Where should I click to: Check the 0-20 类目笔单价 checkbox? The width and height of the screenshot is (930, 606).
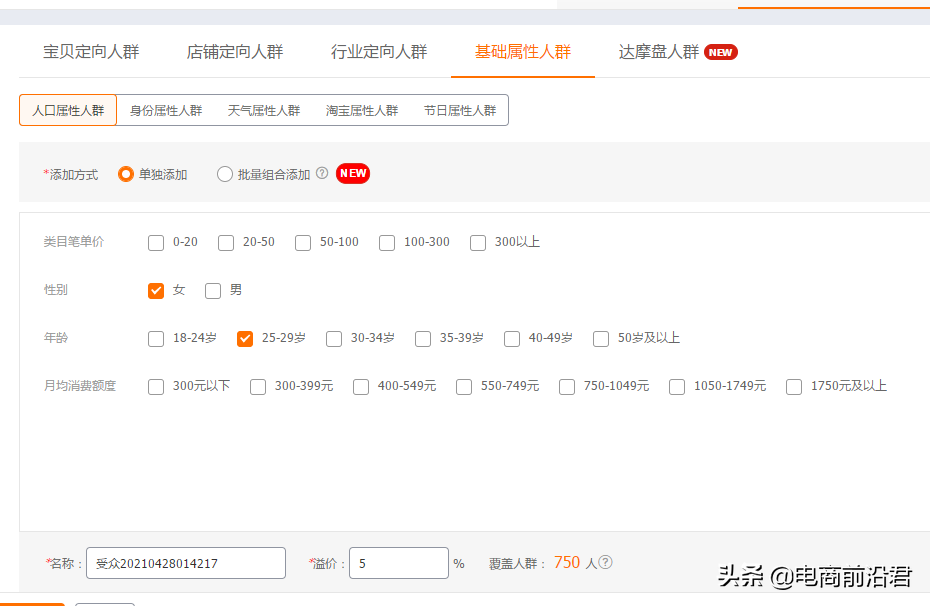(x=156, y=242)
